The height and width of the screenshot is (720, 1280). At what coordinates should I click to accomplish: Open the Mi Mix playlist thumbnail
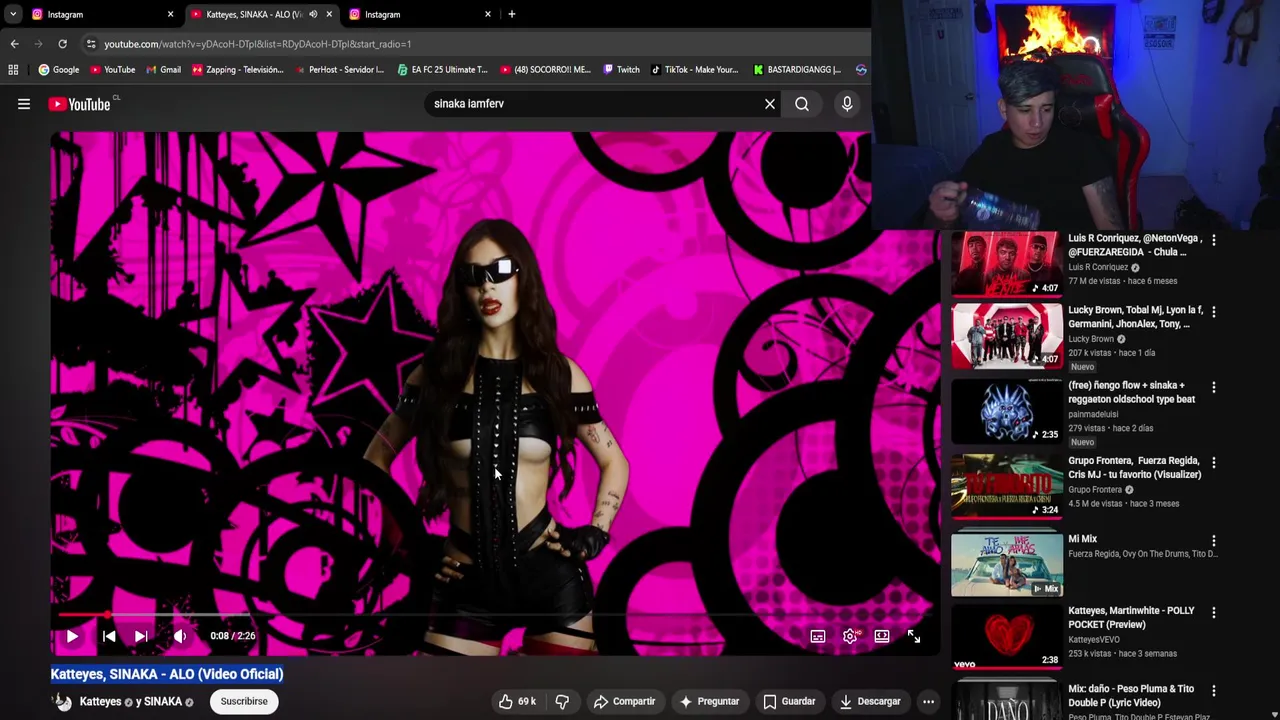click(1006, 564)
